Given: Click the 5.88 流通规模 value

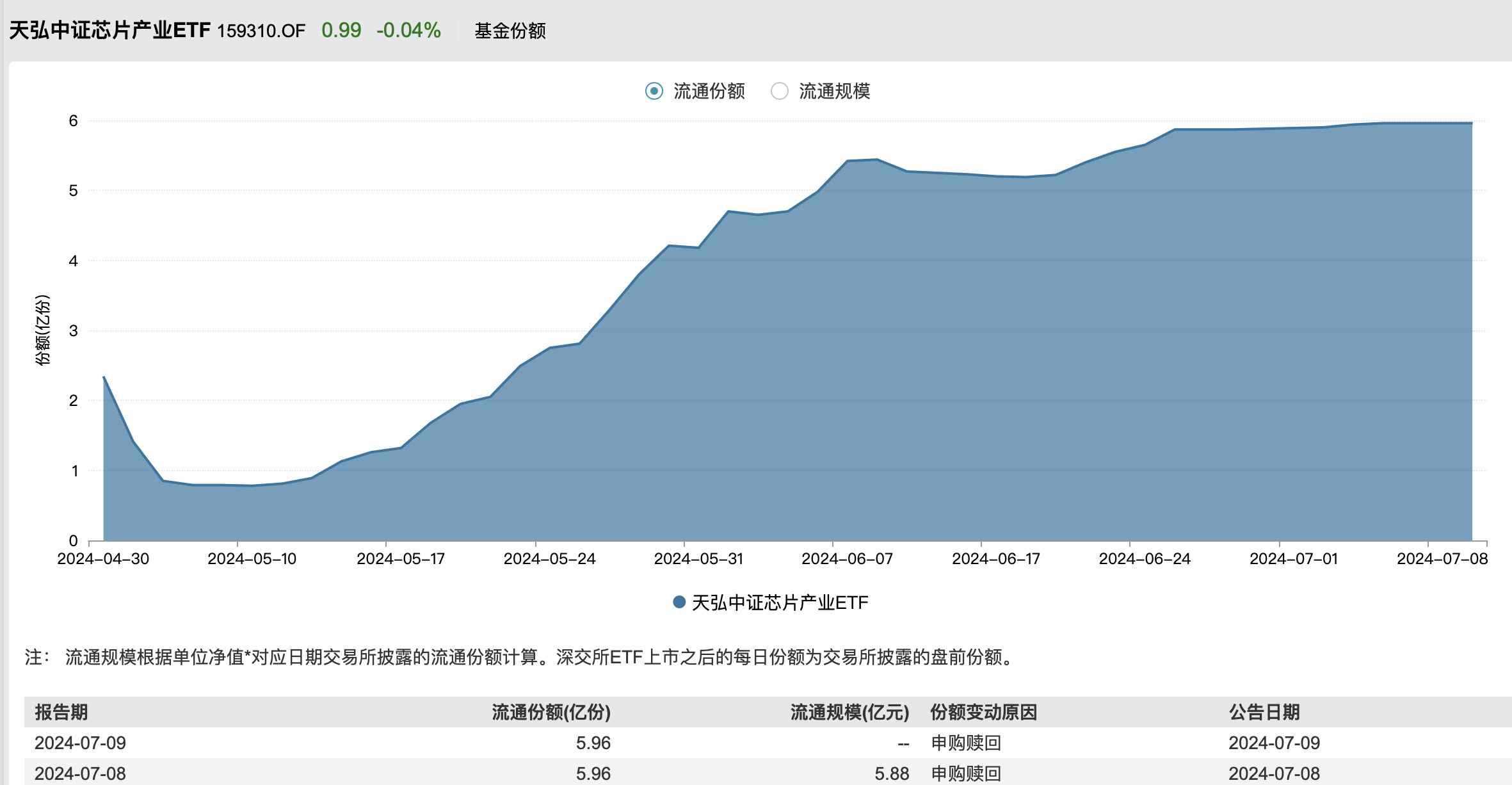Looking at the screenshot, I should pos(892,773).
